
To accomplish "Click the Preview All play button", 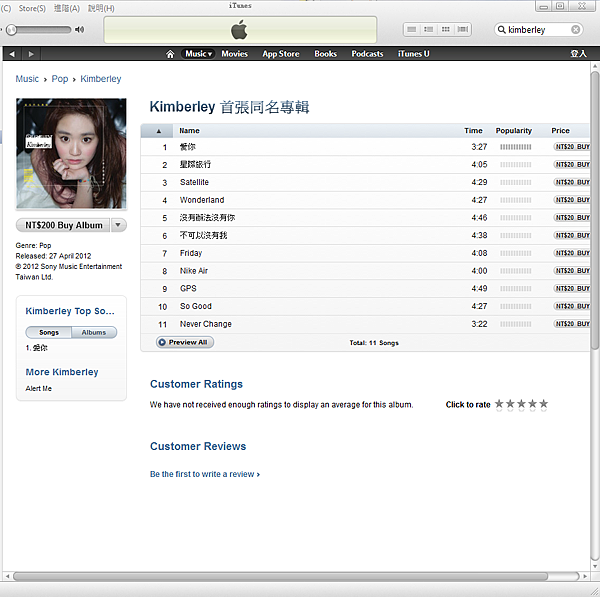I will [x=184, y=342].
